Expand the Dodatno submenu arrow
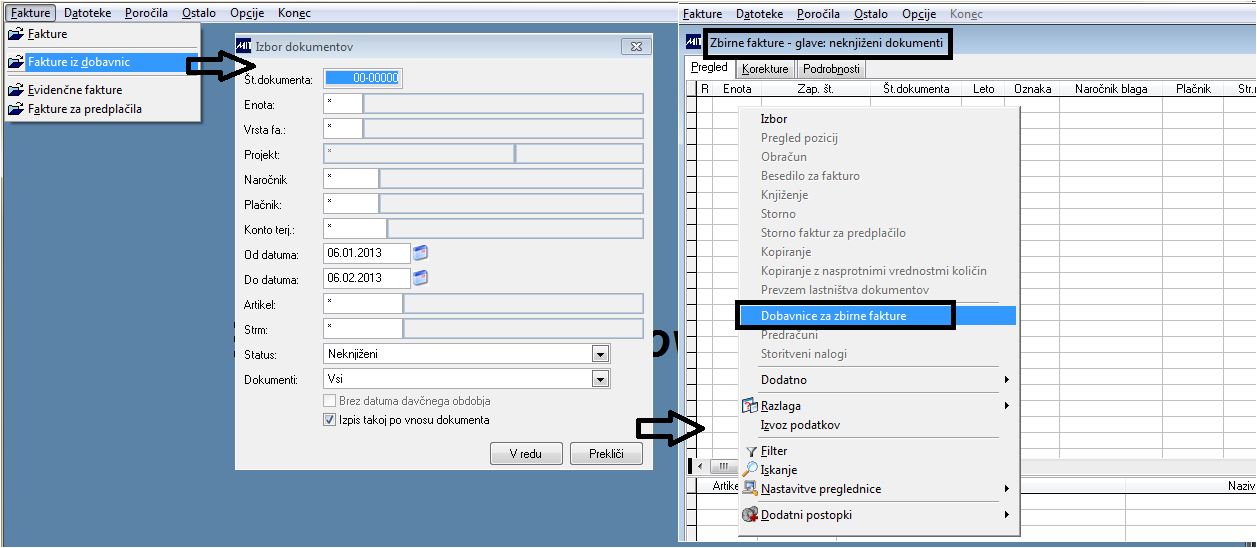 pos(1007,380)
